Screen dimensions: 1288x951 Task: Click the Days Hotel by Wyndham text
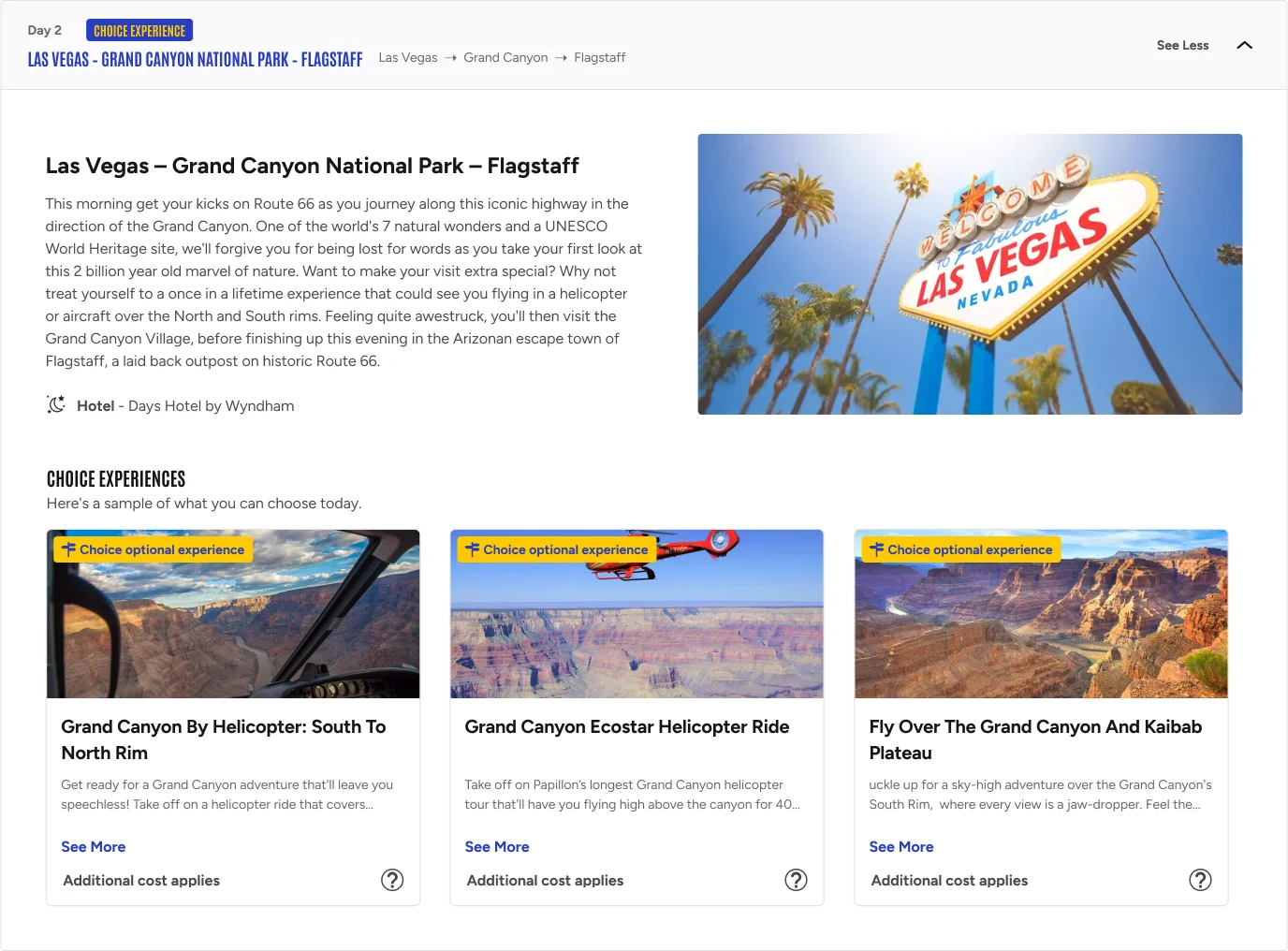[211, 406]
